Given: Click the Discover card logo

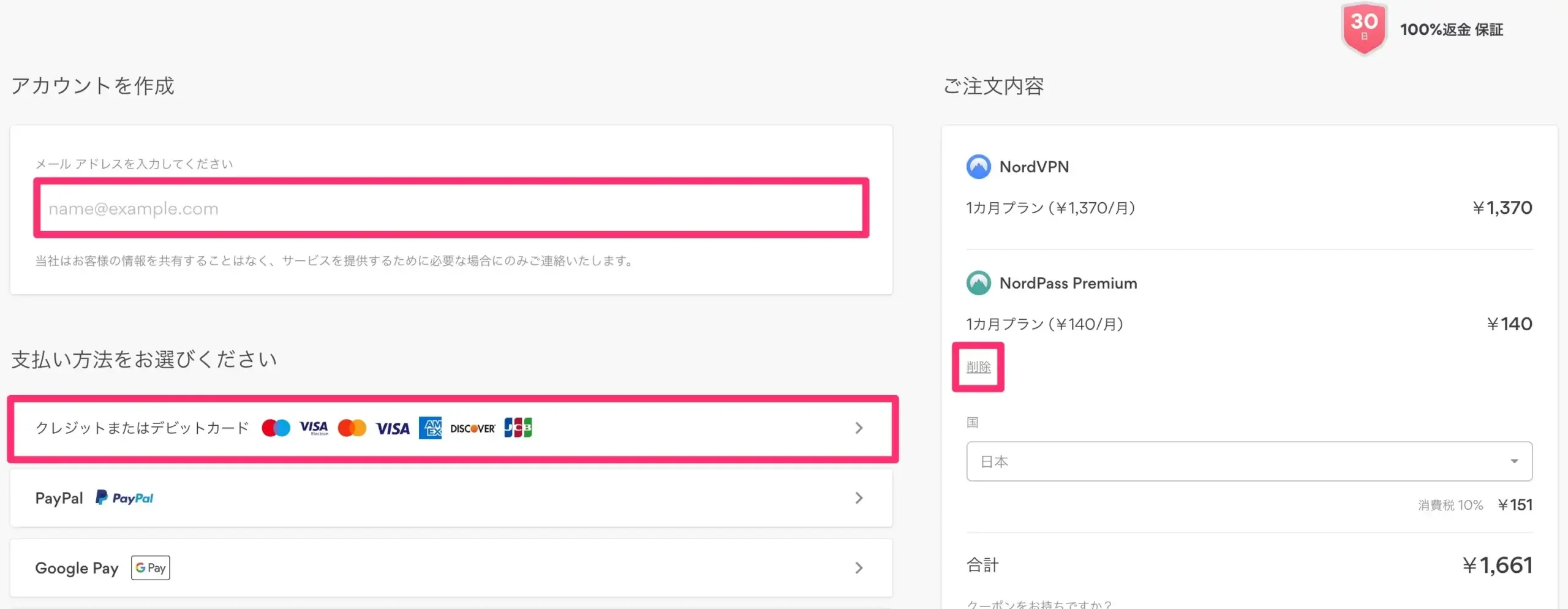Looking at the screenshot, I should 472,428.
